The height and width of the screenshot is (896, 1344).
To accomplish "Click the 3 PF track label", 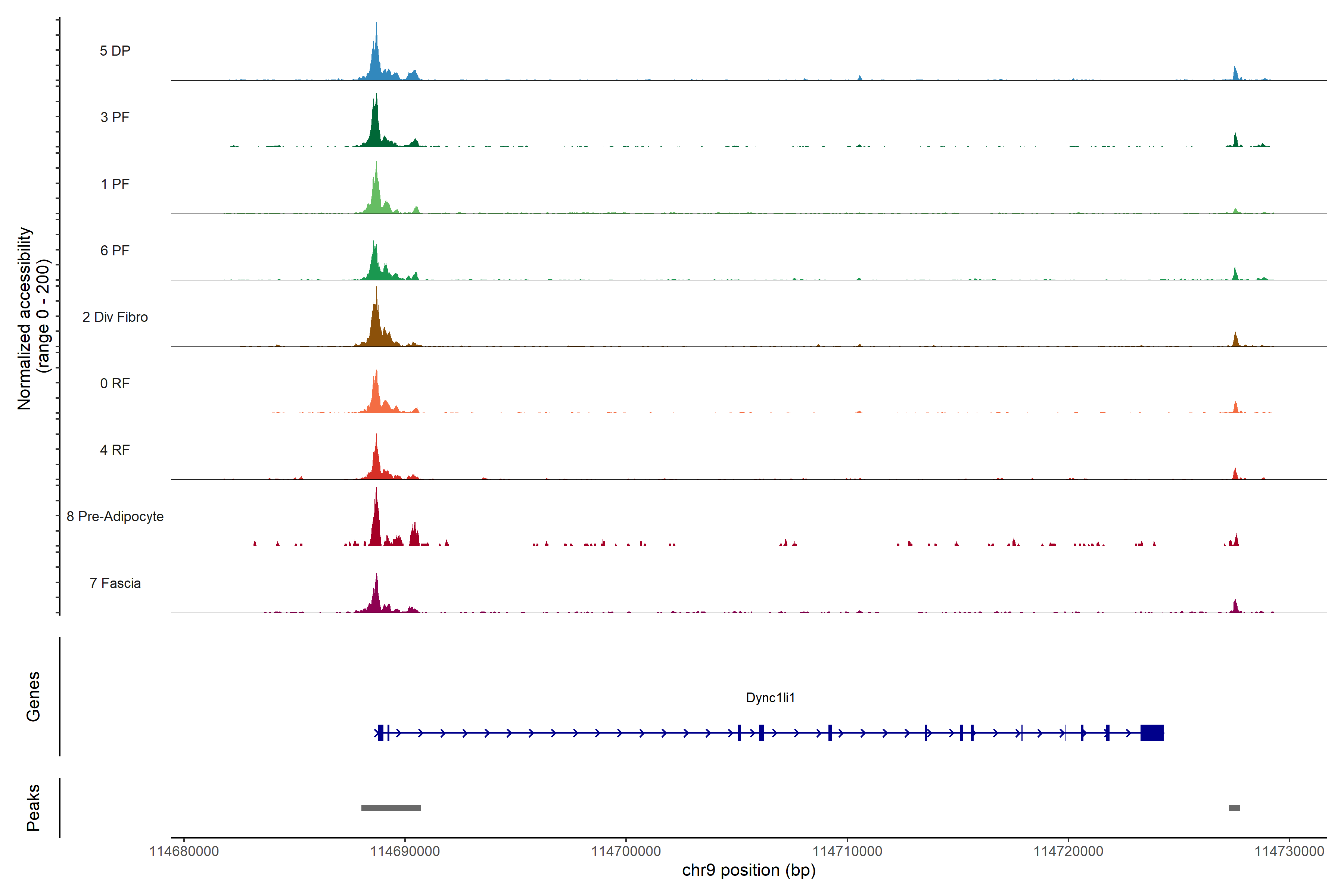I will [115, 117].
